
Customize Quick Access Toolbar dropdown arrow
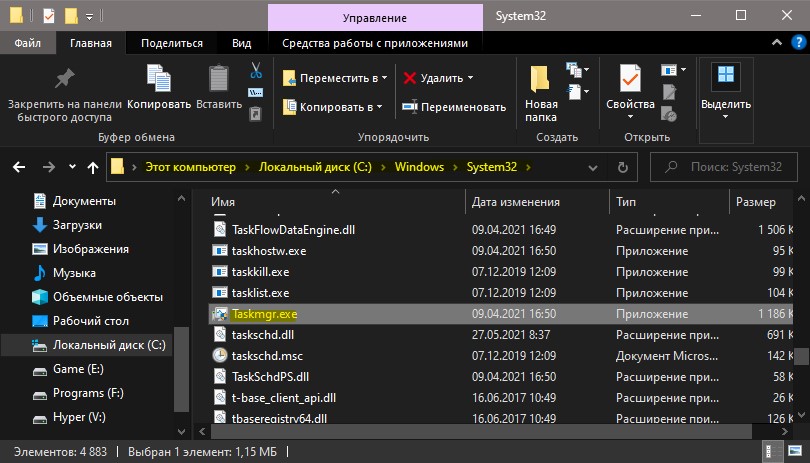point(89,17)
